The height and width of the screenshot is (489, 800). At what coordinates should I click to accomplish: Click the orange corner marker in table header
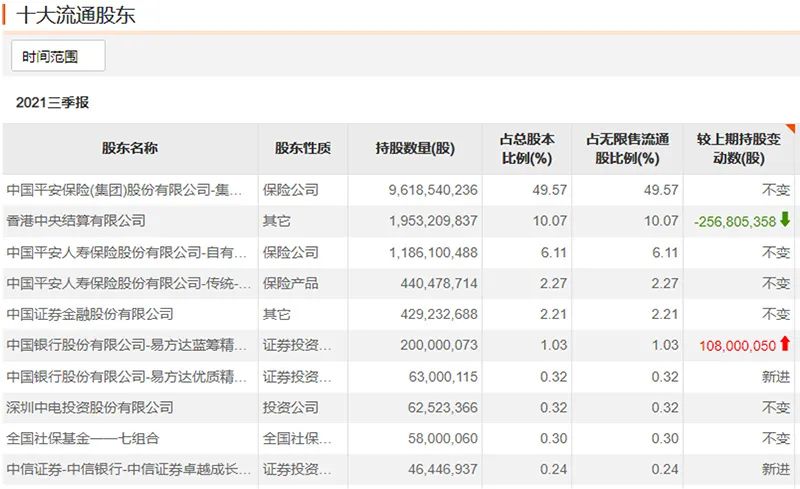click(792, 129)
